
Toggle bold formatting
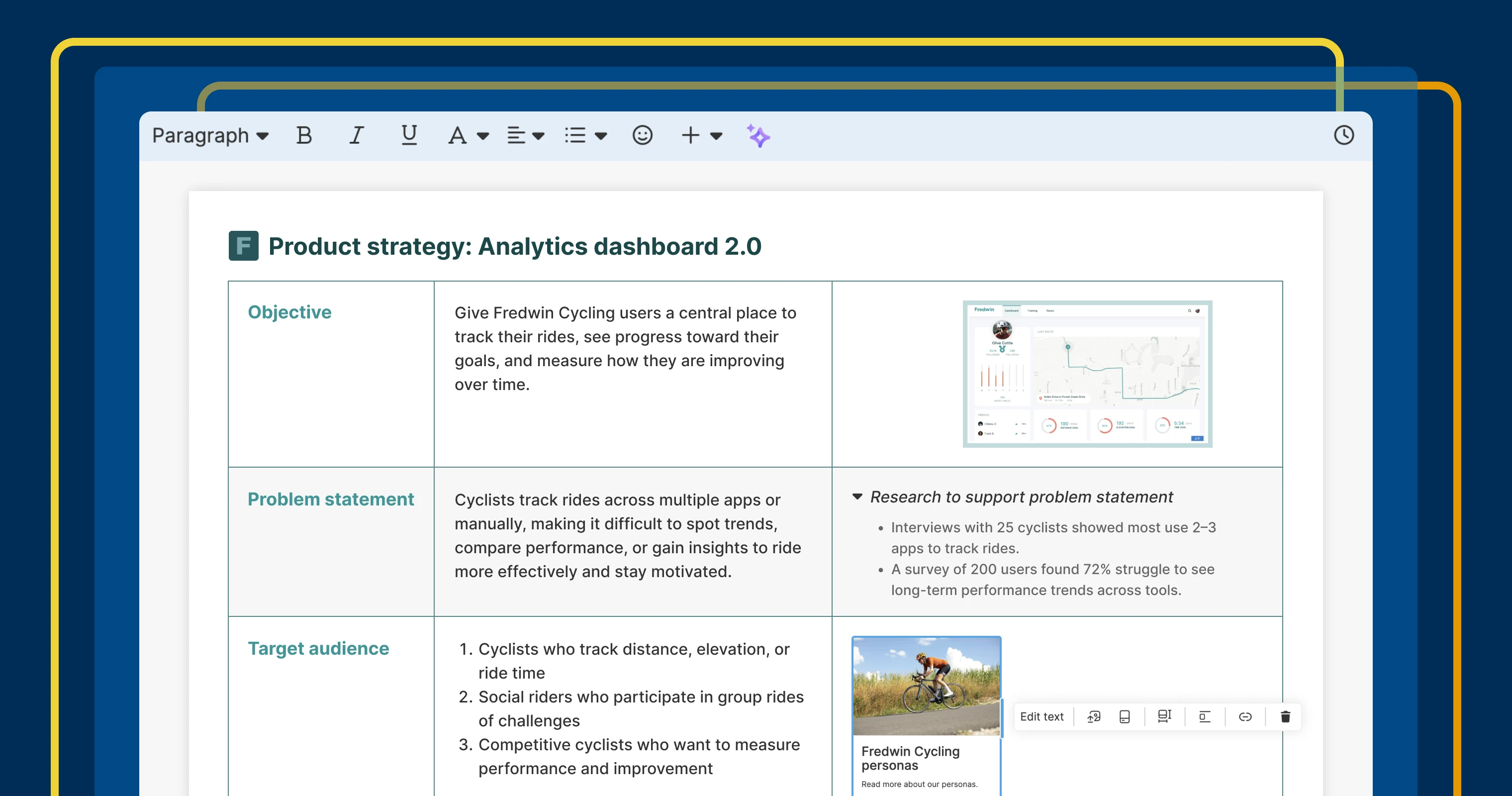coord(303,136)
